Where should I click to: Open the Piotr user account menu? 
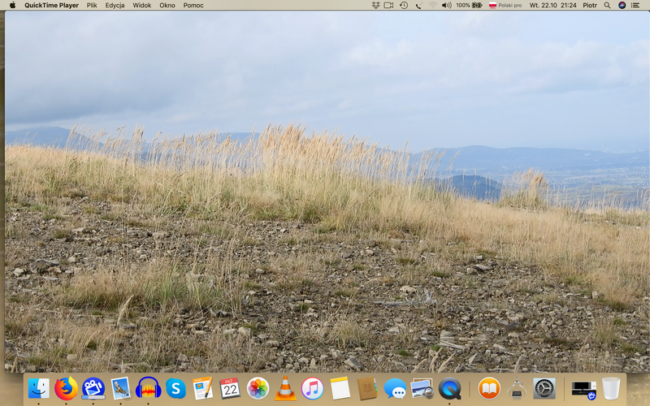(588, 5)
